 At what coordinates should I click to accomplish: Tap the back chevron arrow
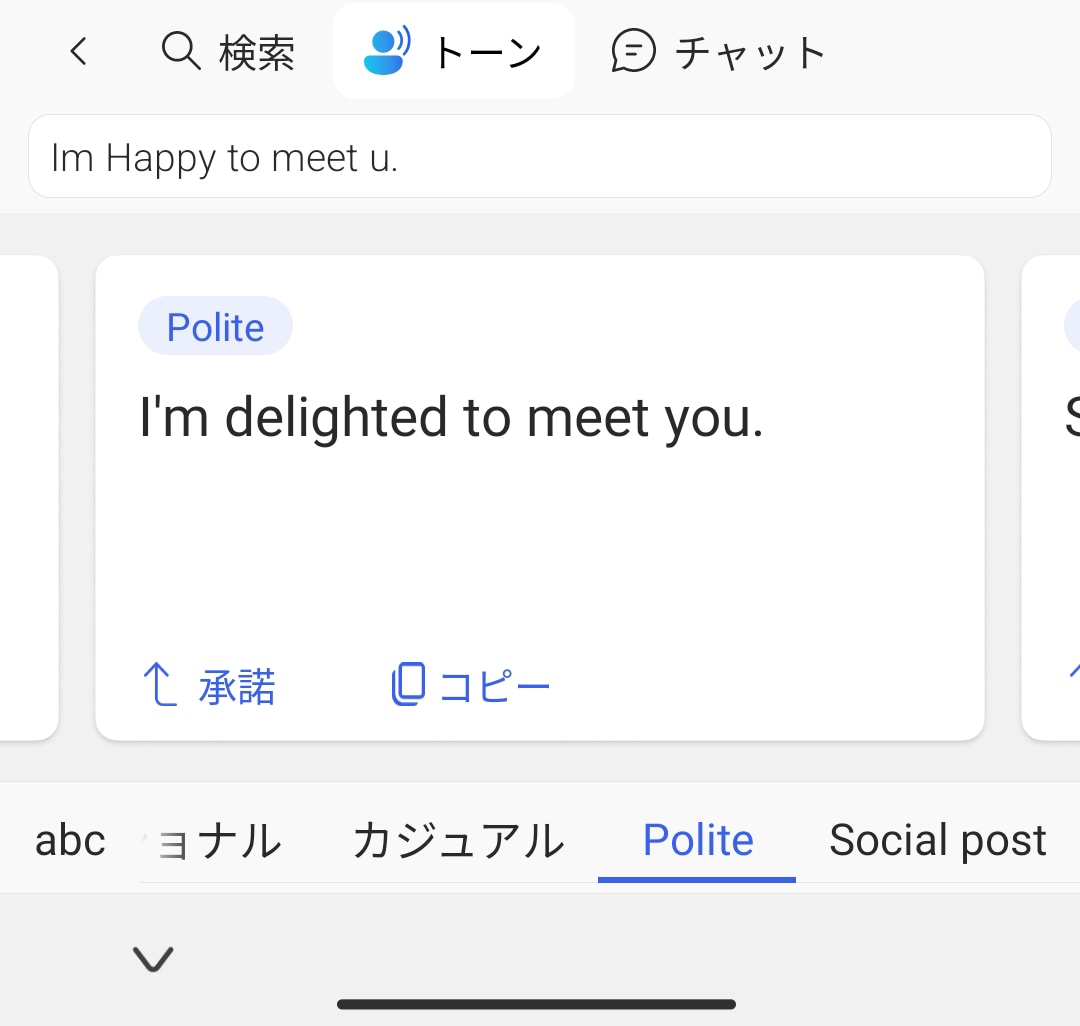(x=79, y=51)
